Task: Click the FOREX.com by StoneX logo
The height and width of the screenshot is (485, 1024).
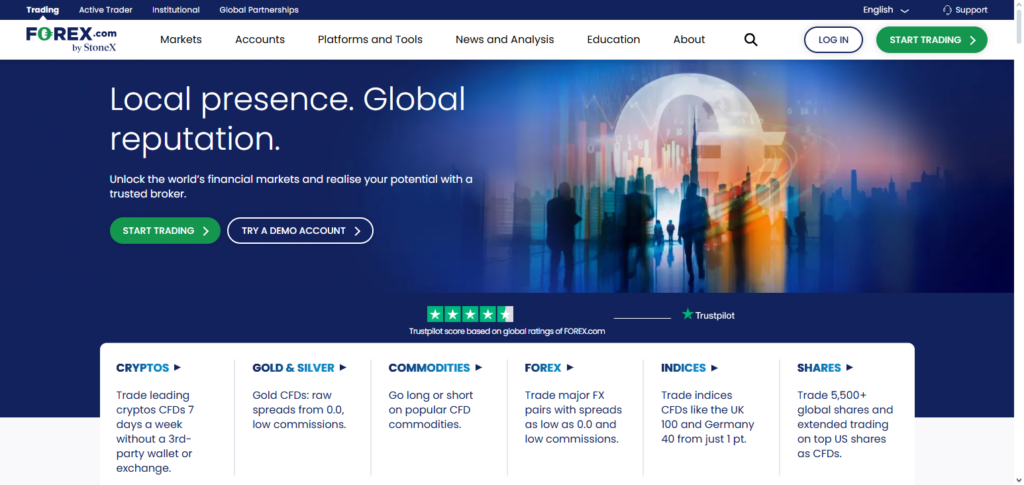Action: [x=71, y=39]
